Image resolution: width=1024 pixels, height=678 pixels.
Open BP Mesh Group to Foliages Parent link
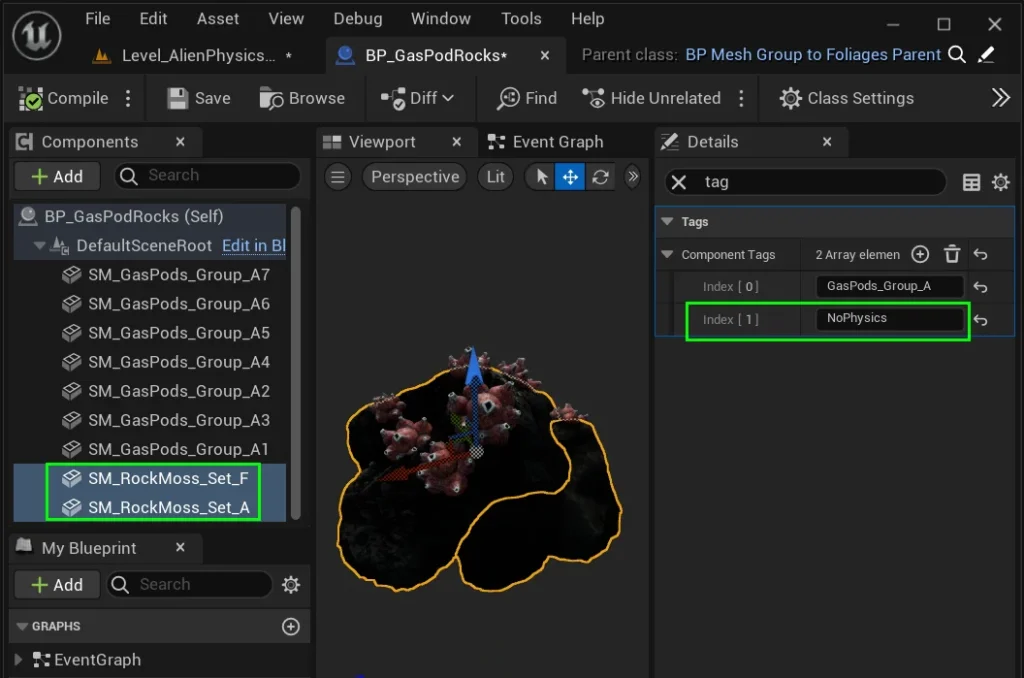[x=813, y=55]
